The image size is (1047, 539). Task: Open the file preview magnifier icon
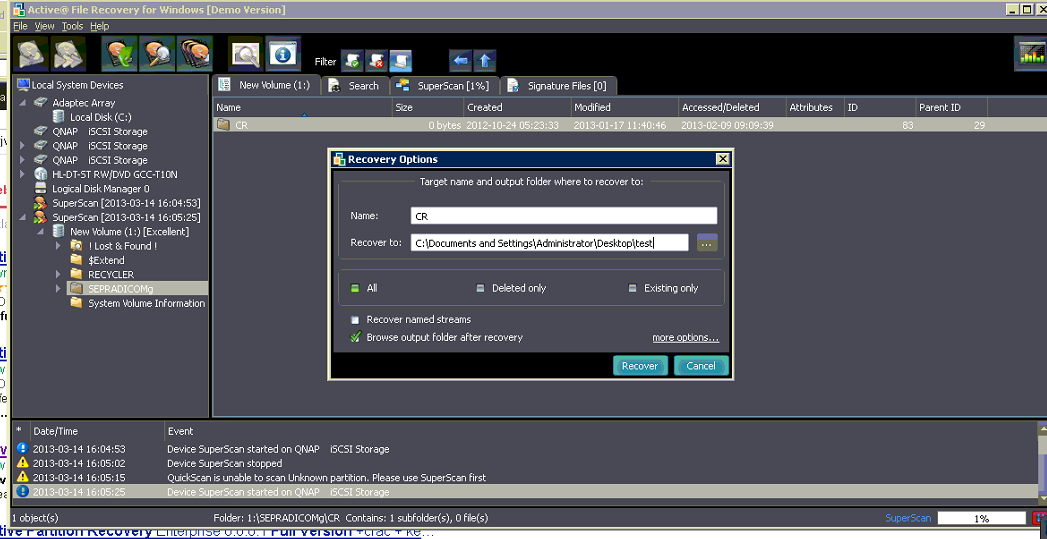[245, 54]
